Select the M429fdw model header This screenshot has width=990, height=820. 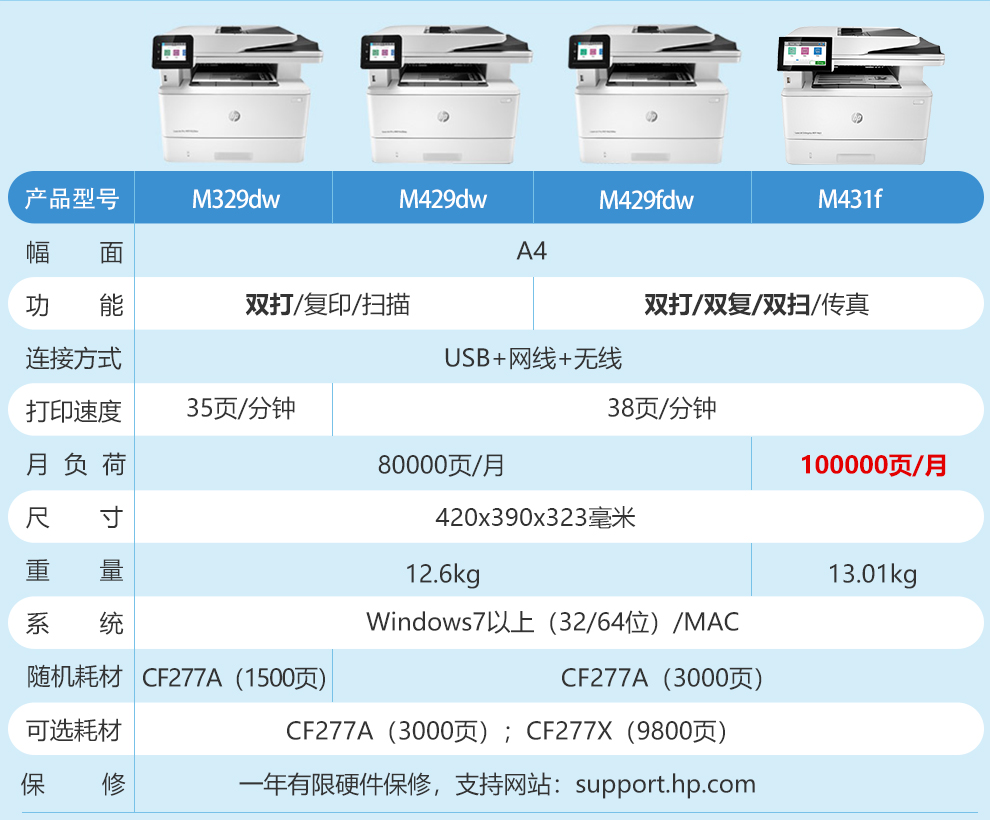[x=646, y=200]
